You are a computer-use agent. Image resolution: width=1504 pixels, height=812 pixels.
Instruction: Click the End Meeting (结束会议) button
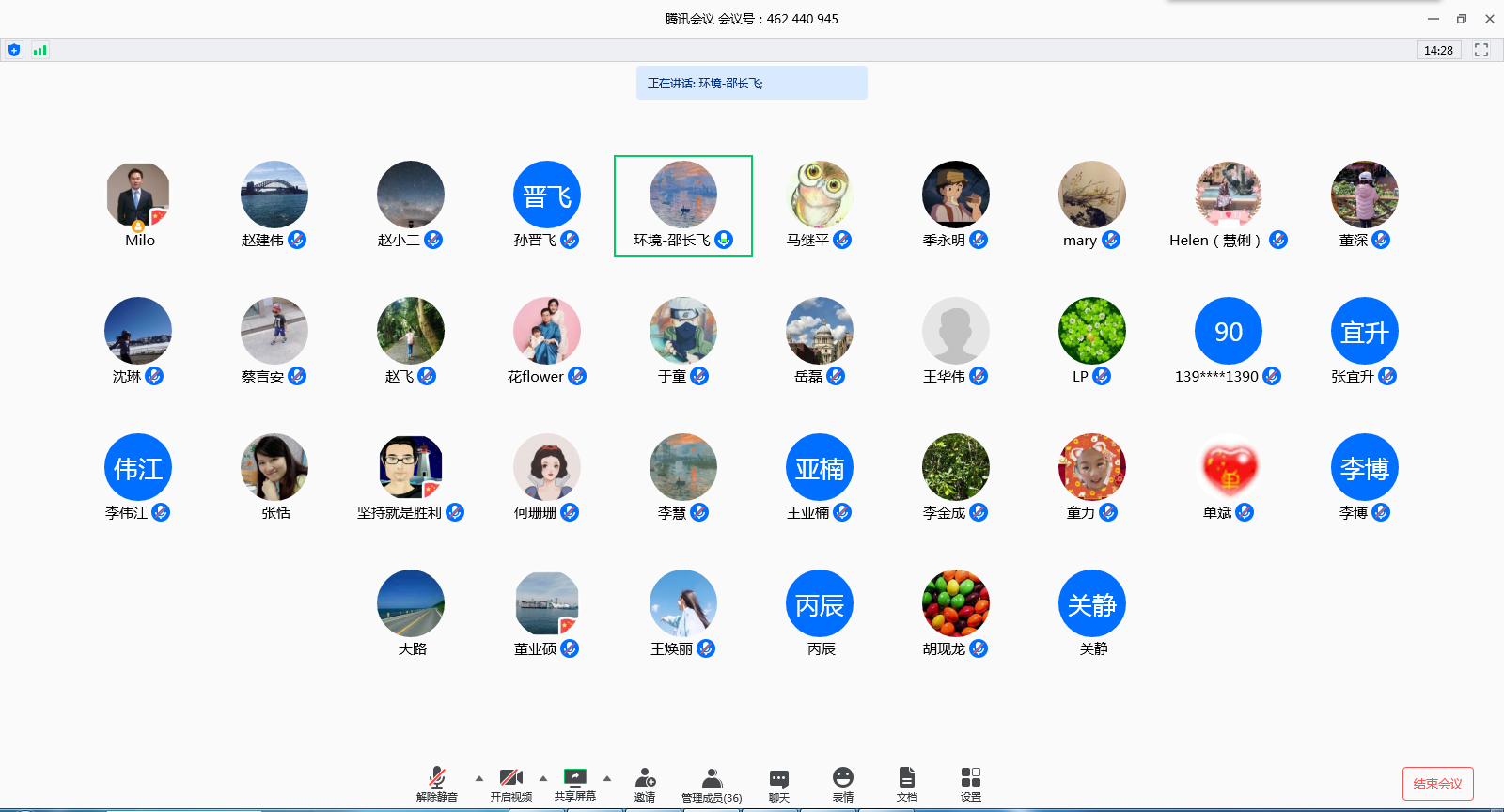pos(1437,784)
